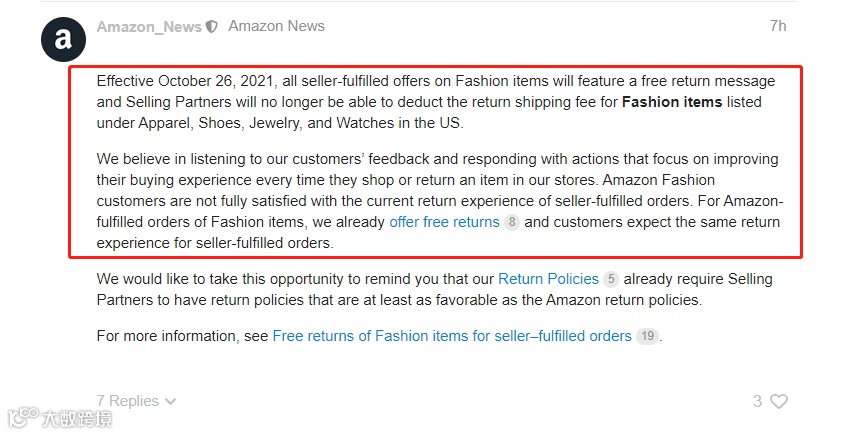Click the 7h post timestamp
This screenshot has width=857, height=435.
(x=778, y=26)
